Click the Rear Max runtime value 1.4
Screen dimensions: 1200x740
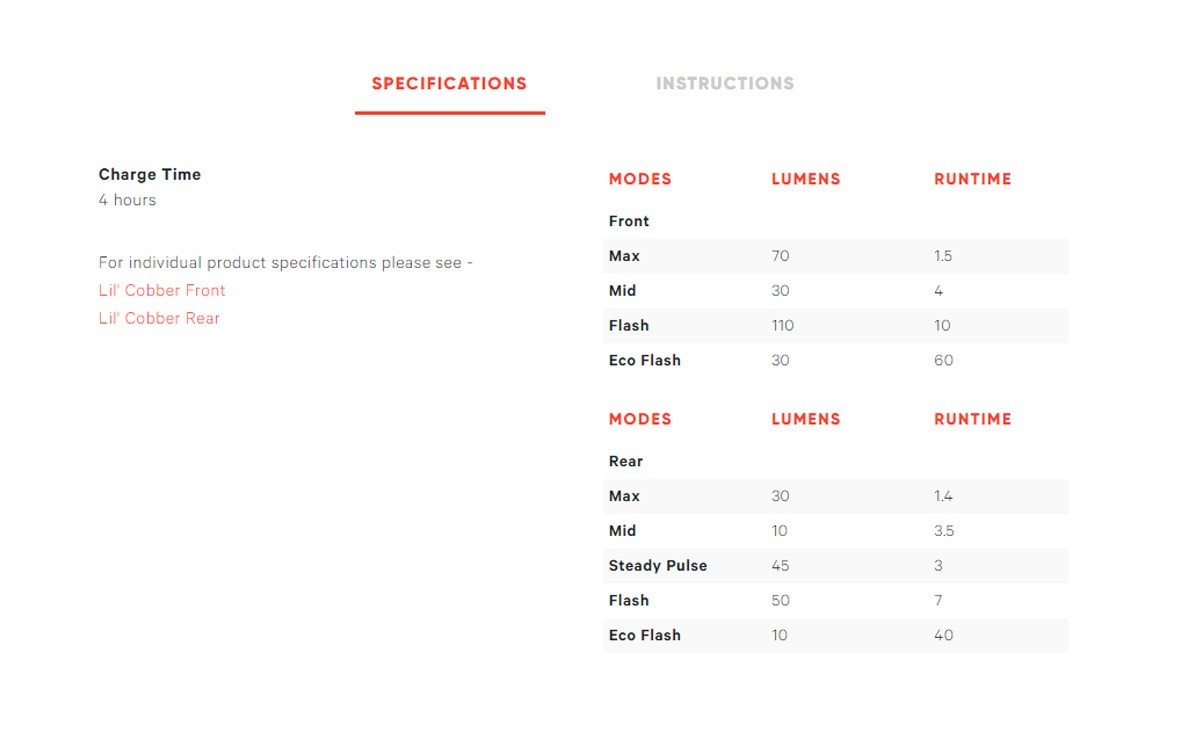click(943, 496)
